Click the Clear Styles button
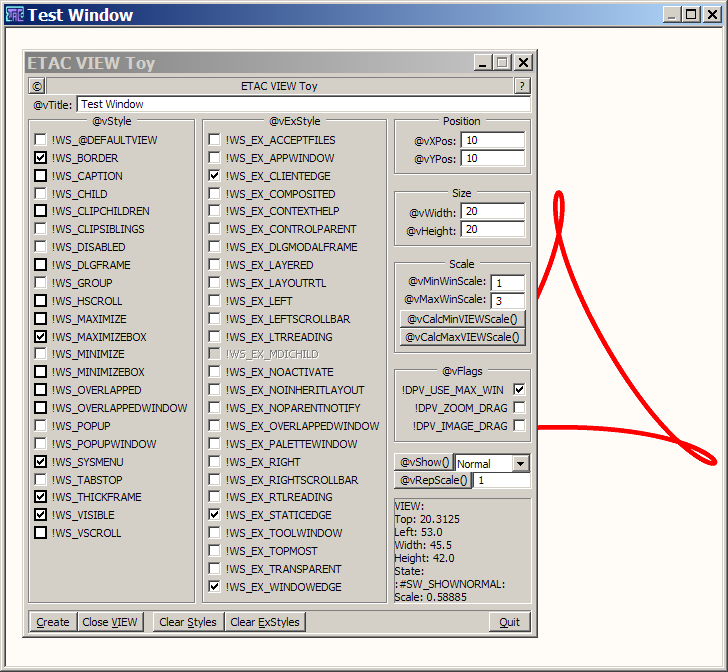Viewport: 728px width, 672px height. click(188, 622)
